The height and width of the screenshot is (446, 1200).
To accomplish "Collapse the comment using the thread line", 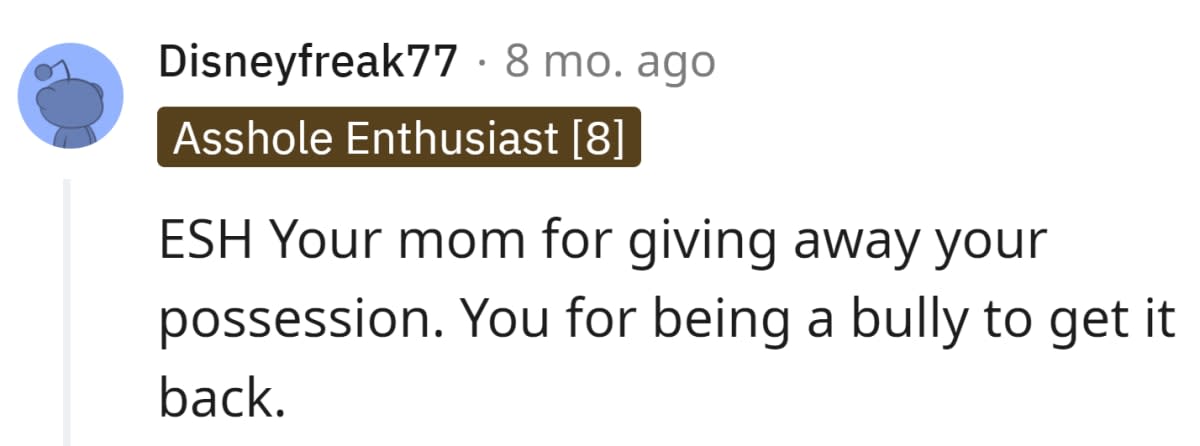I will [68, 310].
